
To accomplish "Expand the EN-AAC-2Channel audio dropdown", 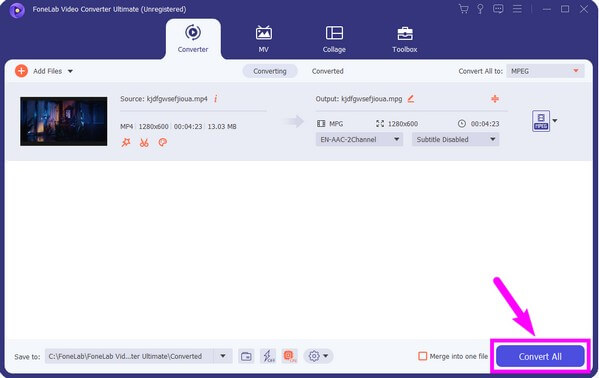I will click(359, 140).
